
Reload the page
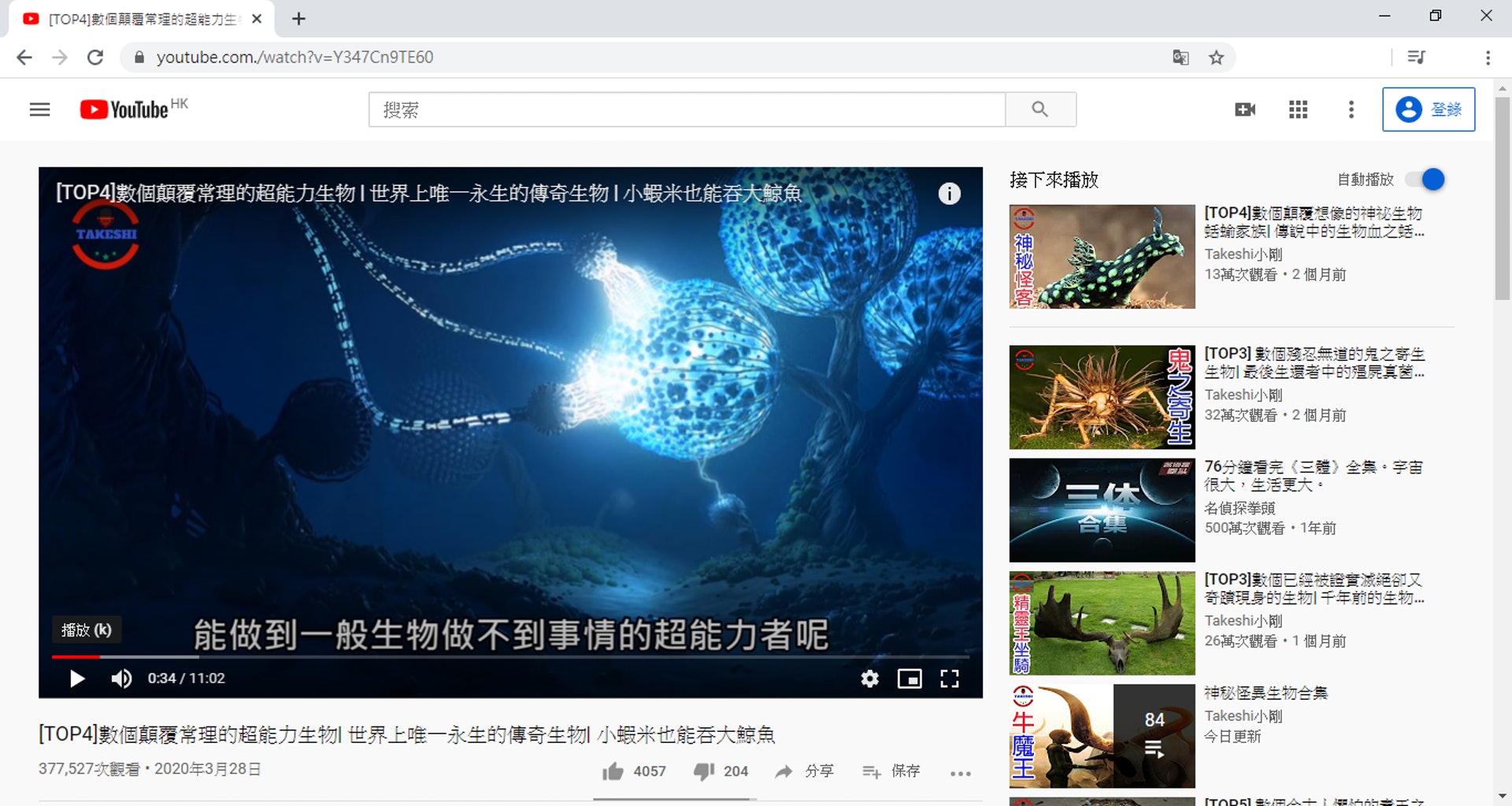click(x=95, y=58)
